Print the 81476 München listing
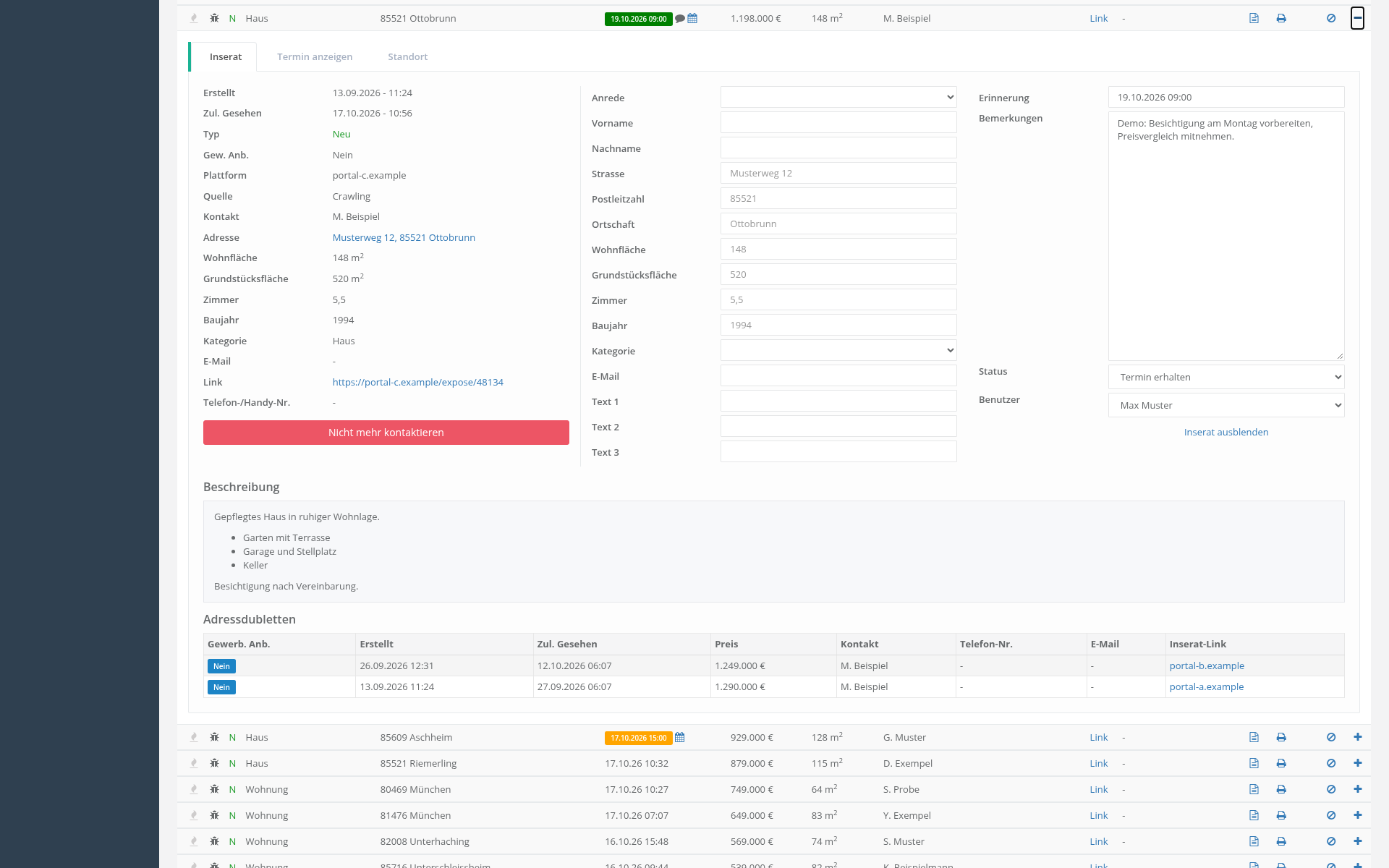 1281,815
